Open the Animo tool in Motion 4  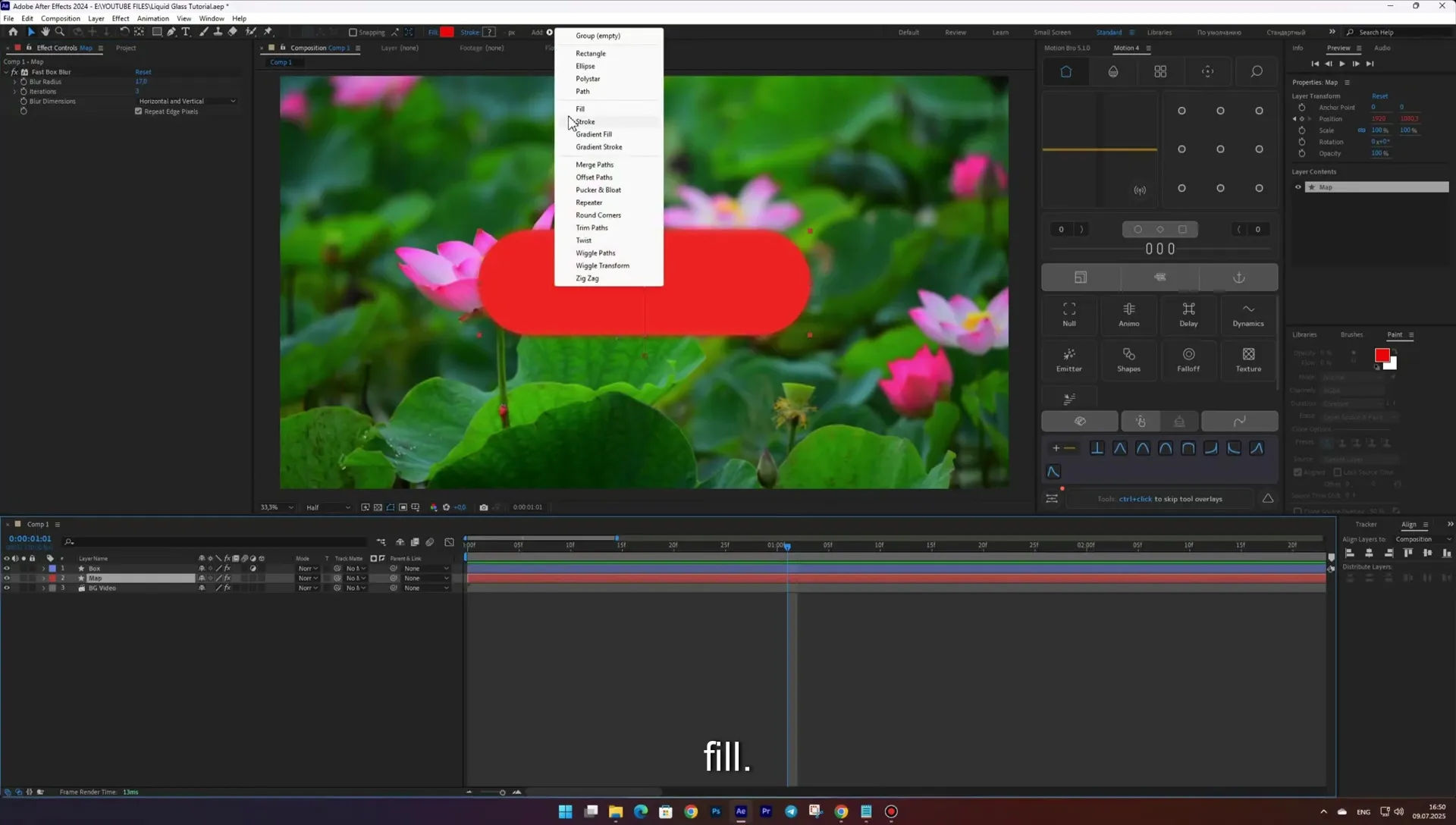(x=1128, y=314)
